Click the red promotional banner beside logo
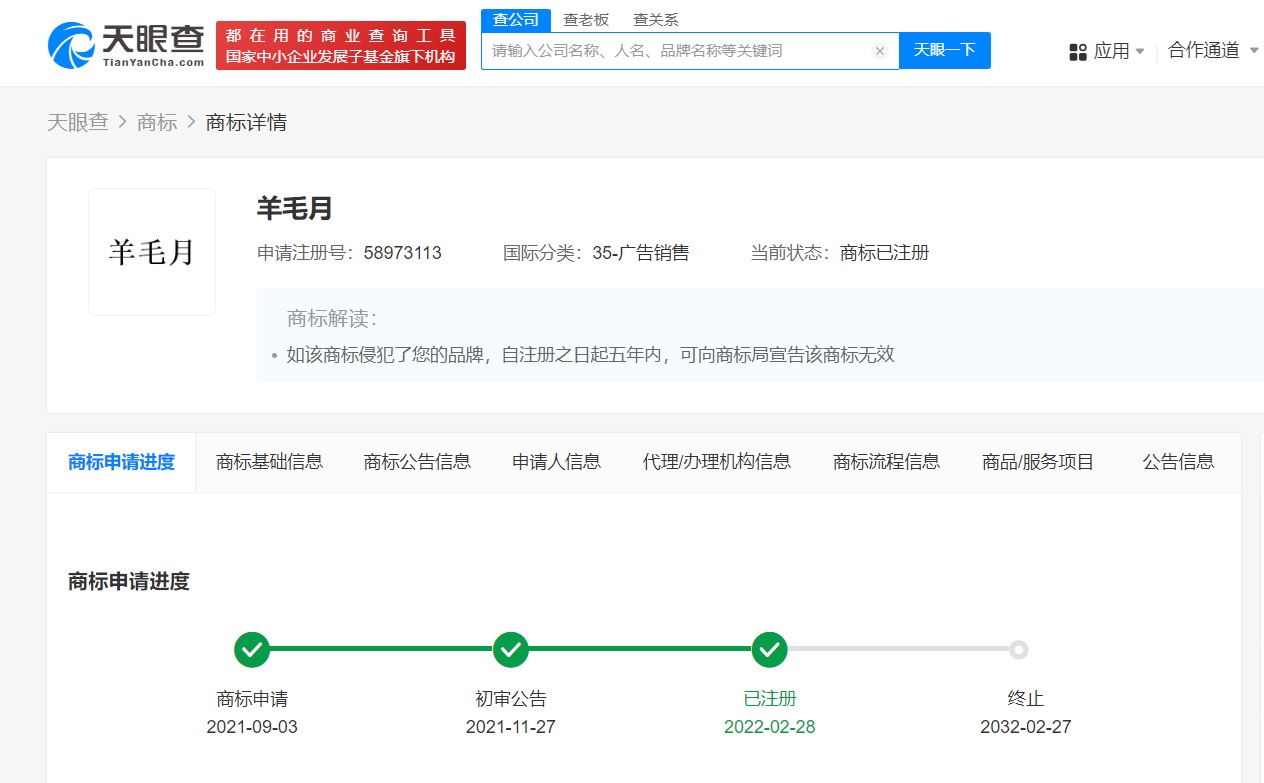 pos(341,46)
